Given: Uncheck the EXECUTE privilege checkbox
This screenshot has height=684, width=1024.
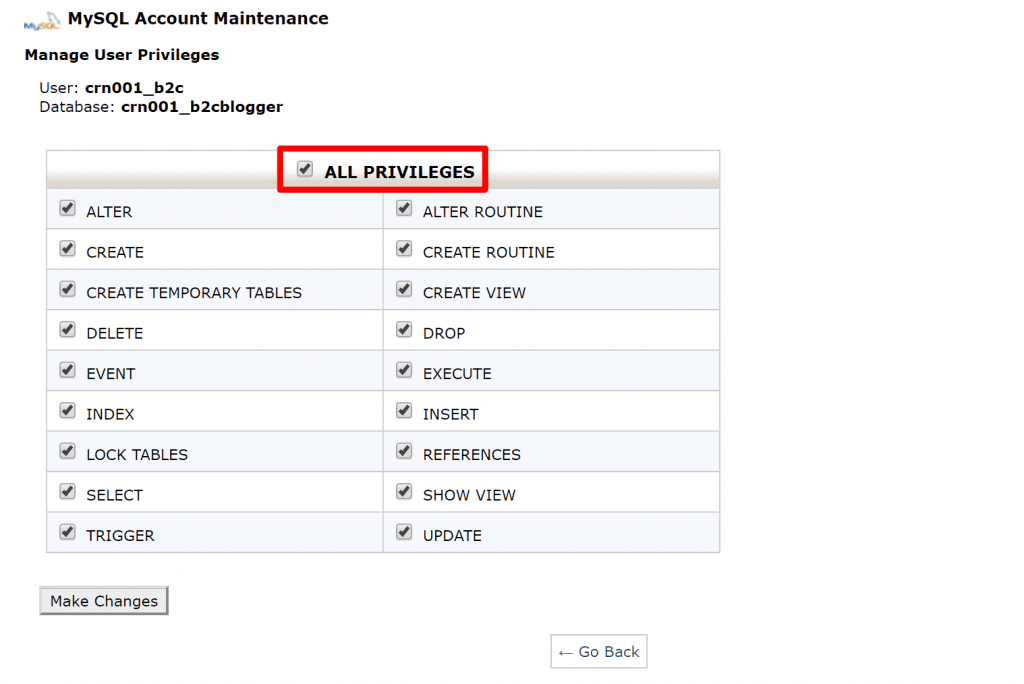Looking at the screenshot, I should tap(404, 370).
